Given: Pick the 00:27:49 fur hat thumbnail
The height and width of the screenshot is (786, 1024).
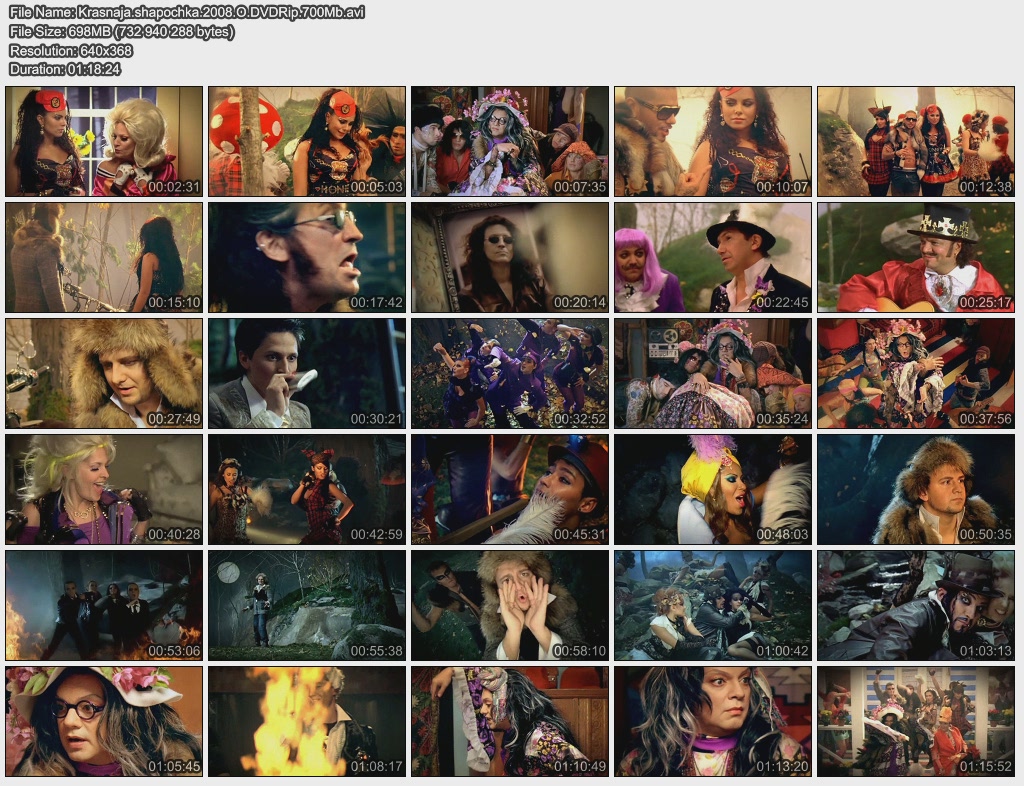Looking at the screenshot, I should point(104,373).
